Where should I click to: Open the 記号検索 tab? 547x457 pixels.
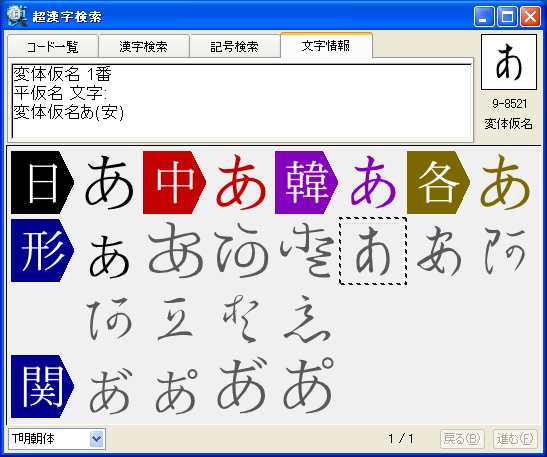point(234,46)
